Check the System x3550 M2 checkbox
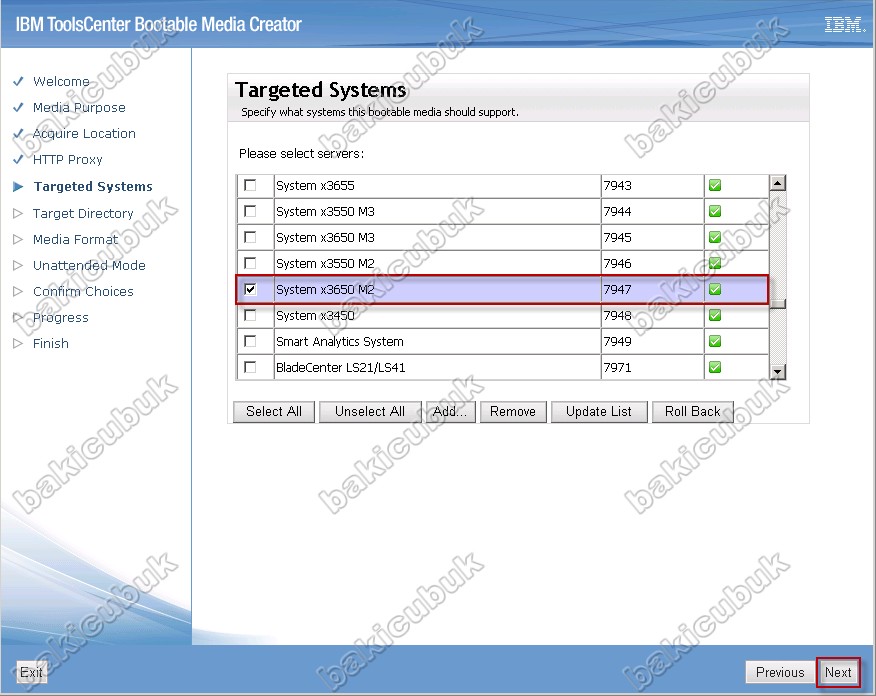 coord(250,263)
